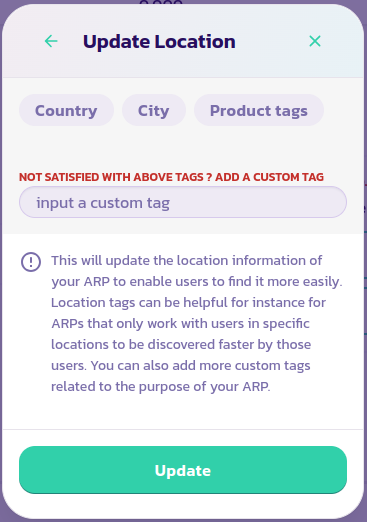Go back using the left arrow icon
The width and height of the screenshot is (367, 522).
51,41
